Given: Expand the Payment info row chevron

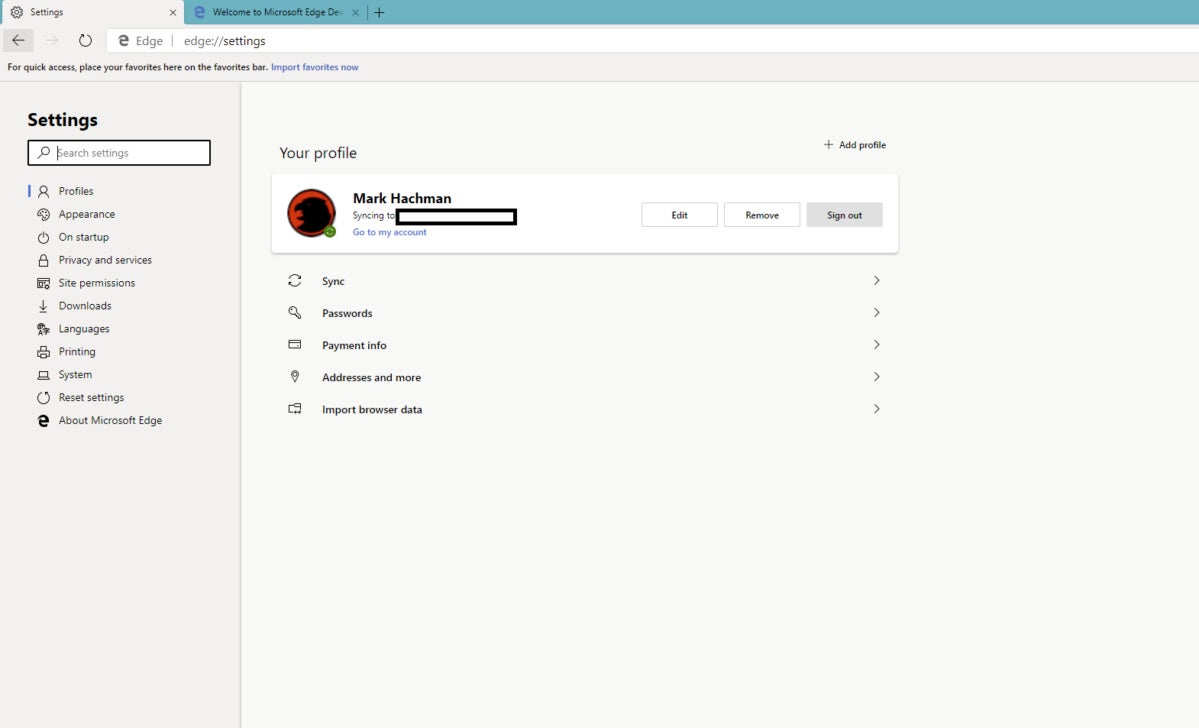Looking at the screenshot, I should [876, 345].
